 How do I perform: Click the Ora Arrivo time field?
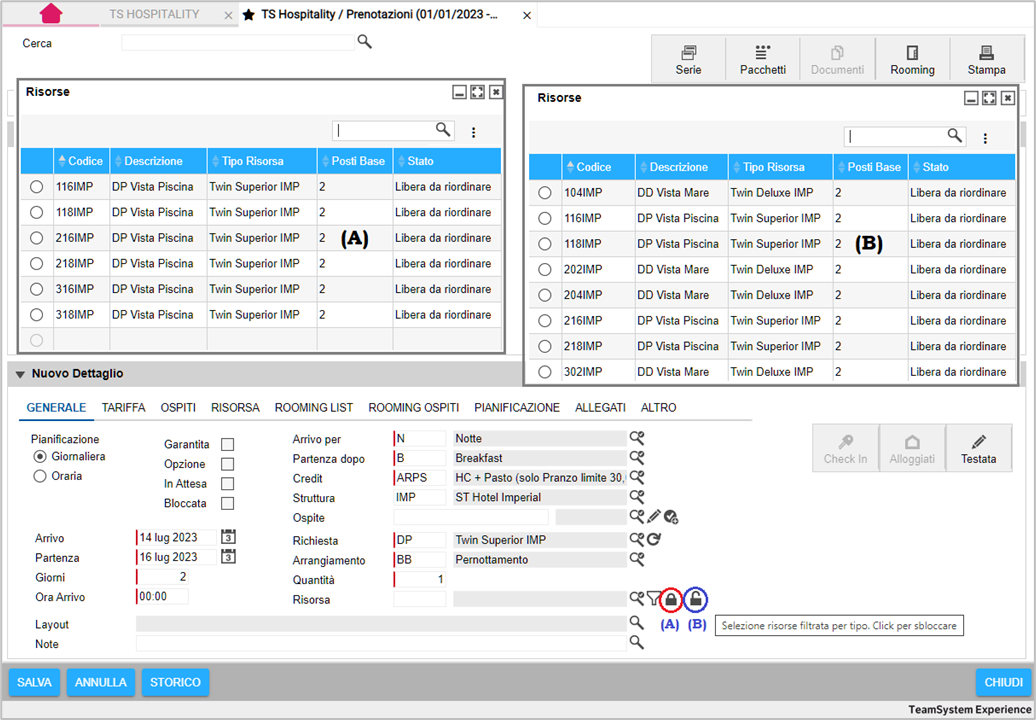(x=162, y=596)
